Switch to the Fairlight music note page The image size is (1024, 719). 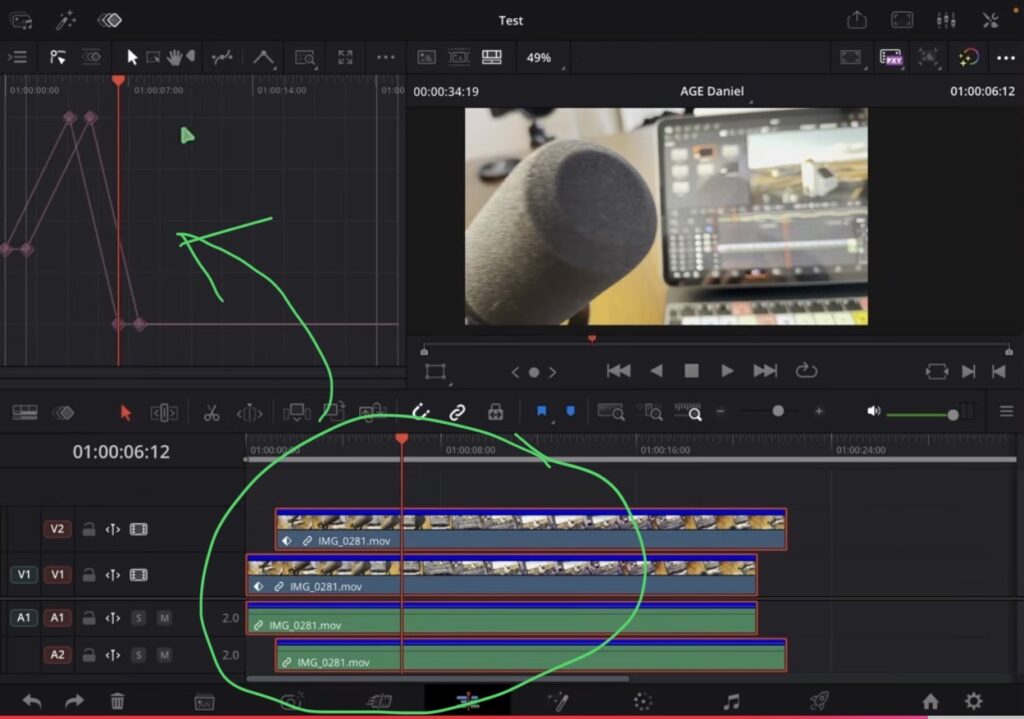click(x=731, y=701)
